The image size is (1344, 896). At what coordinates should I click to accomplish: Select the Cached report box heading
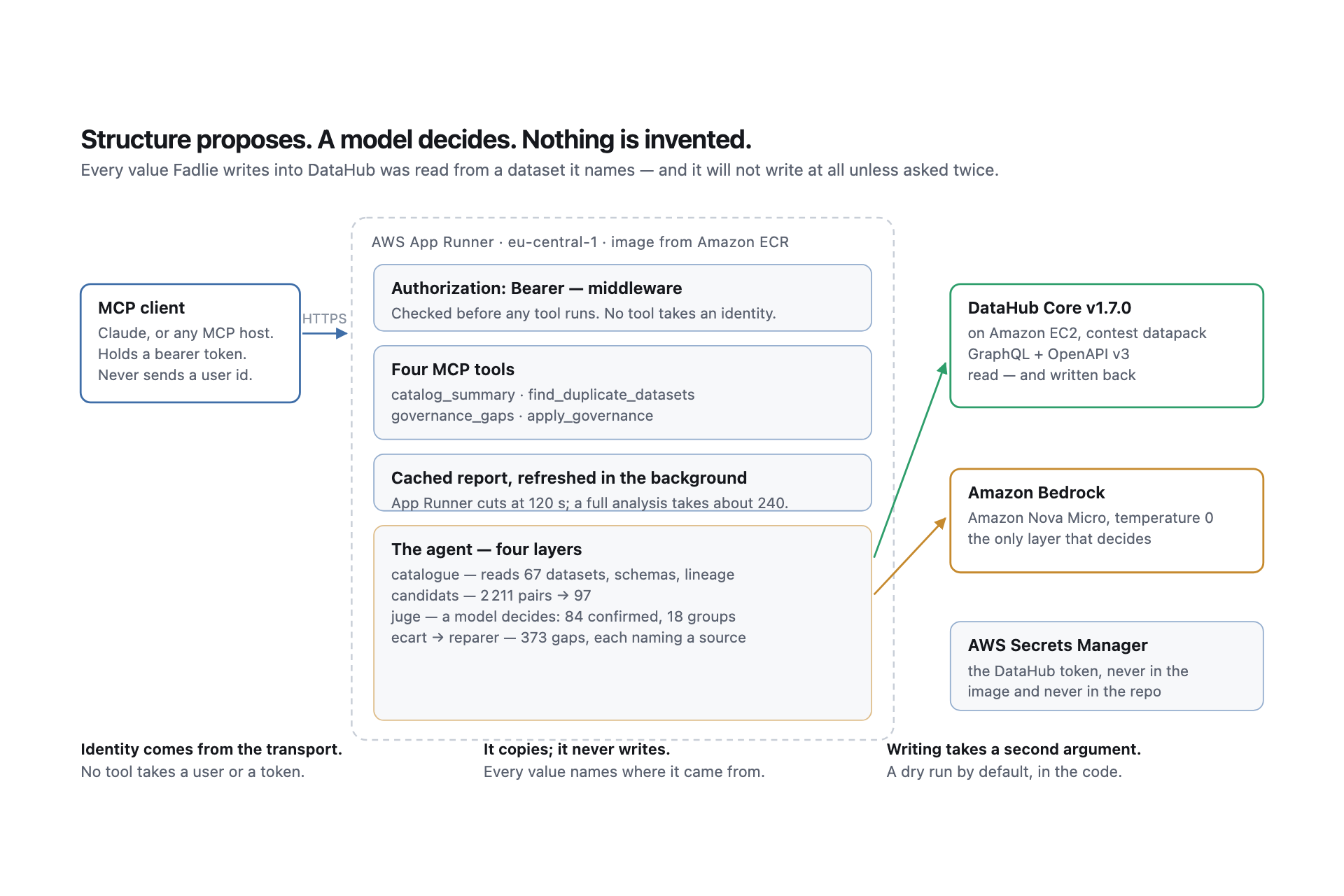[569, 478]
